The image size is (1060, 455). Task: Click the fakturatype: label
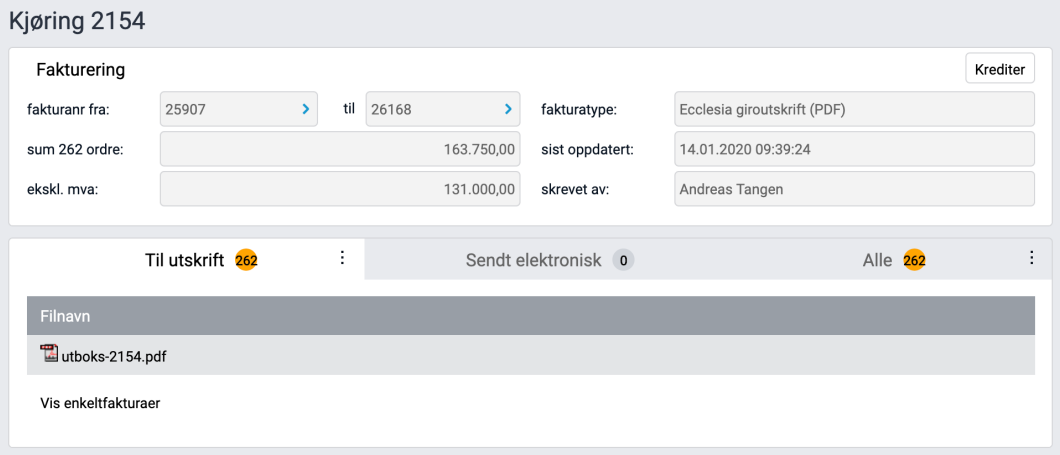click(579, 110)
